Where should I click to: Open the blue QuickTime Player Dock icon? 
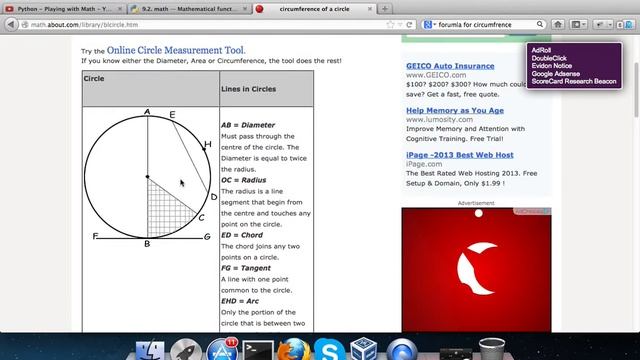pyautogui.click(x=402, y=350)
